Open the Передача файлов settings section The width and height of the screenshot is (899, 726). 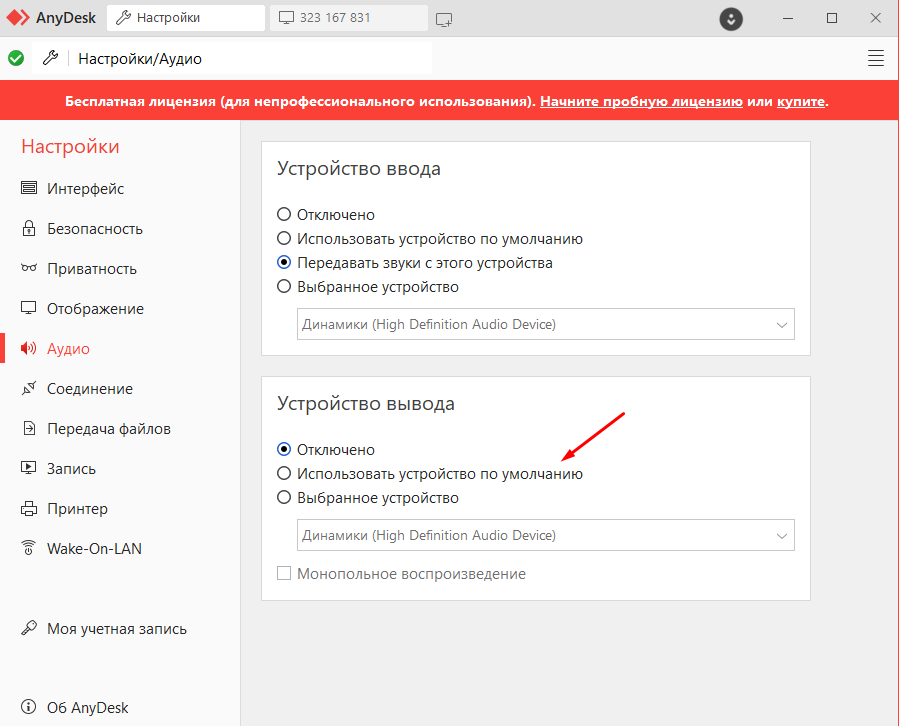pyautogui.click(x=108, y=429)
